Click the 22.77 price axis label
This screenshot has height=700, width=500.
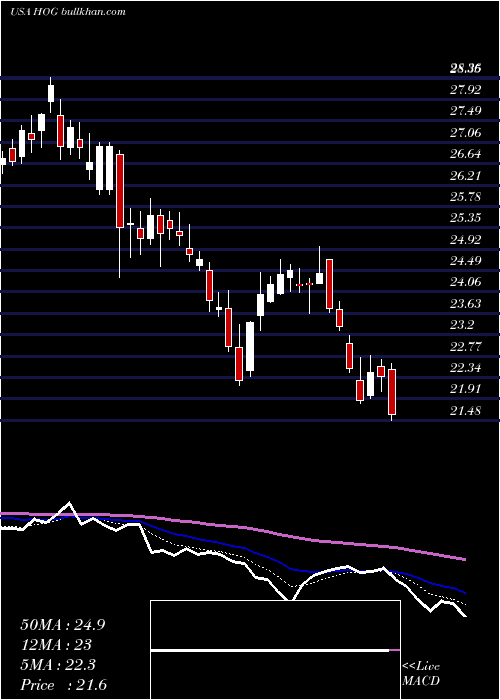466,346
